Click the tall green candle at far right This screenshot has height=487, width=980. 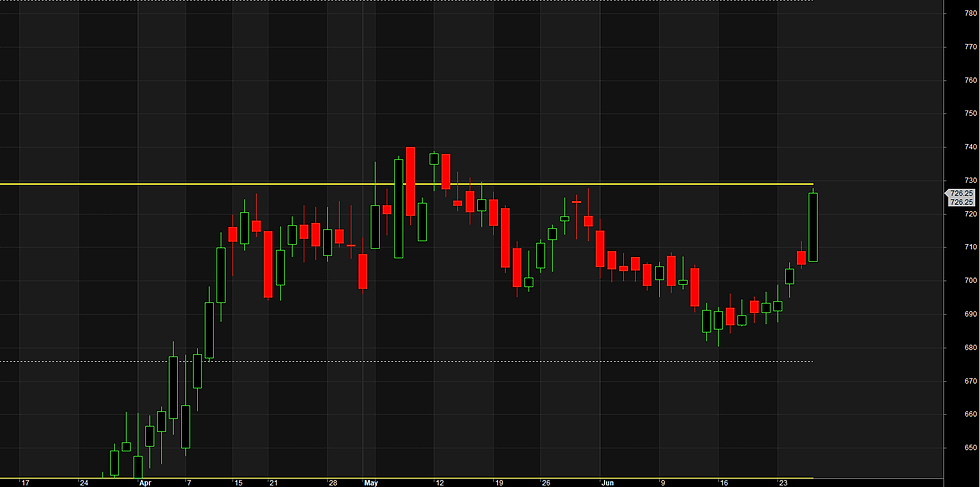(x=813, y=227)
